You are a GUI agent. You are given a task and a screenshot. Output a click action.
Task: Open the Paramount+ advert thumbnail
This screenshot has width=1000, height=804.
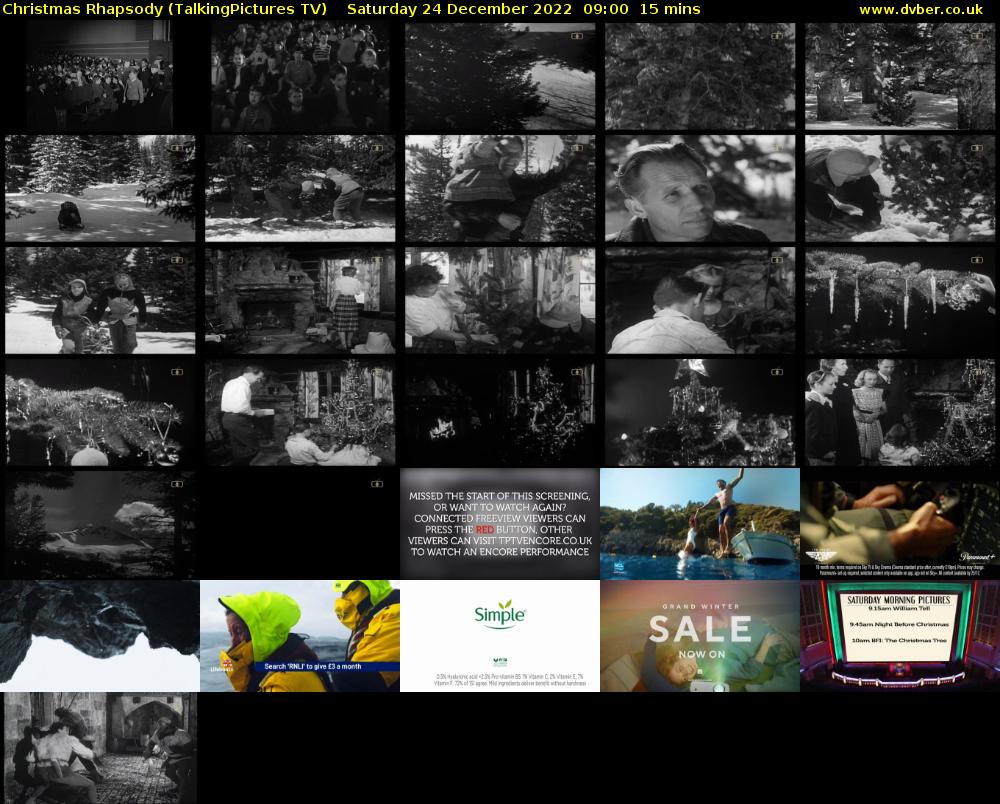point(900,524)
